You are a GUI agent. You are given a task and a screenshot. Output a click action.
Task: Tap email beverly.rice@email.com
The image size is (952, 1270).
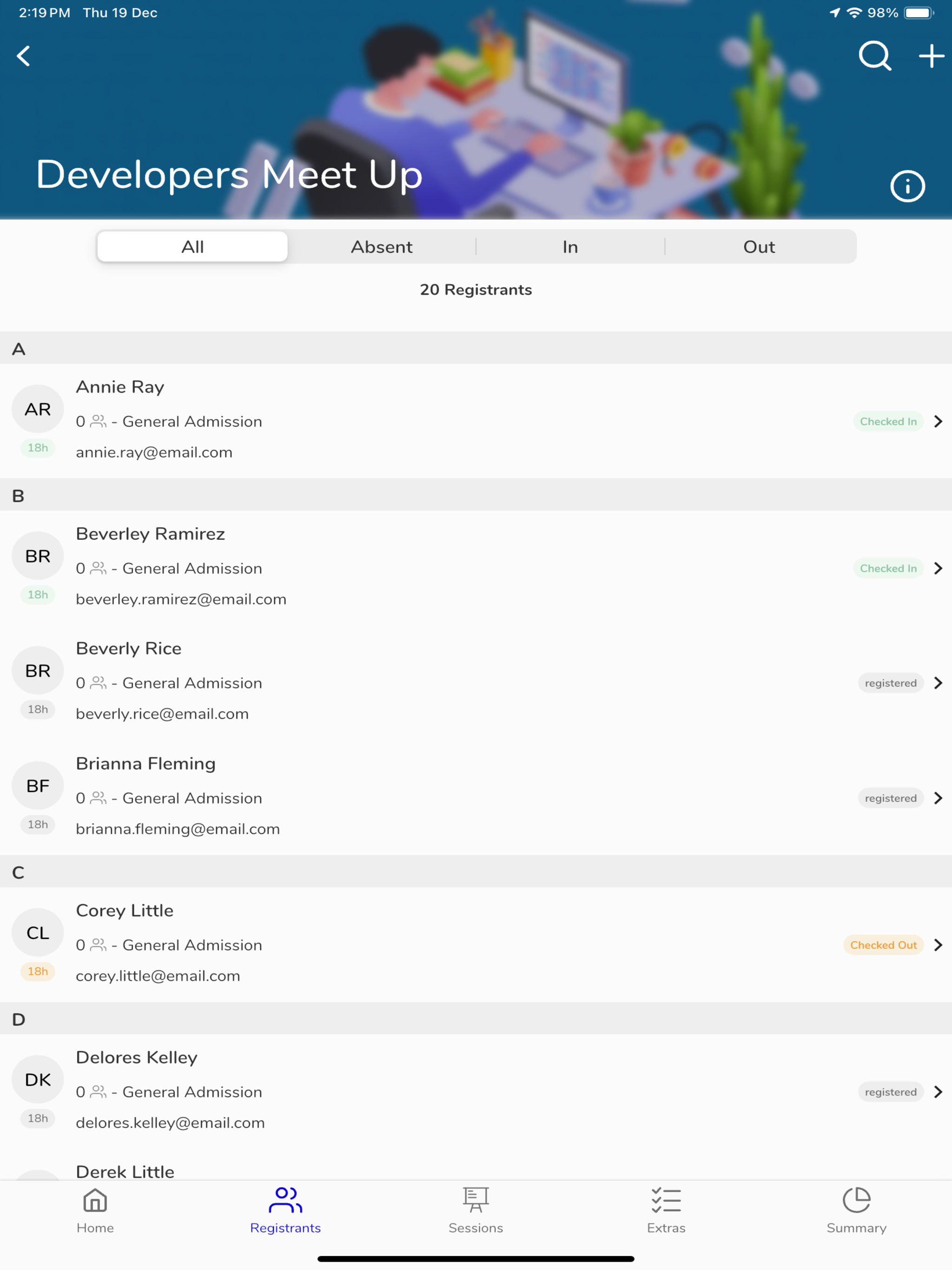162,714
